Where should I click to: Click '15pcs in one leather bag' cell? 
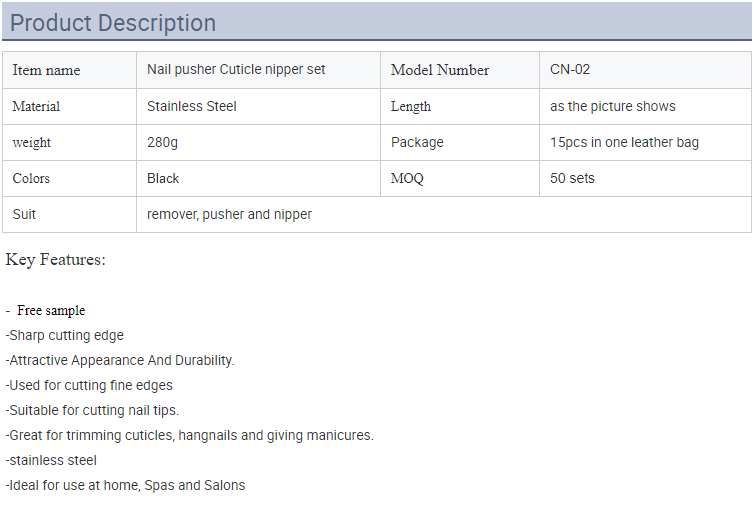(645, 142)
